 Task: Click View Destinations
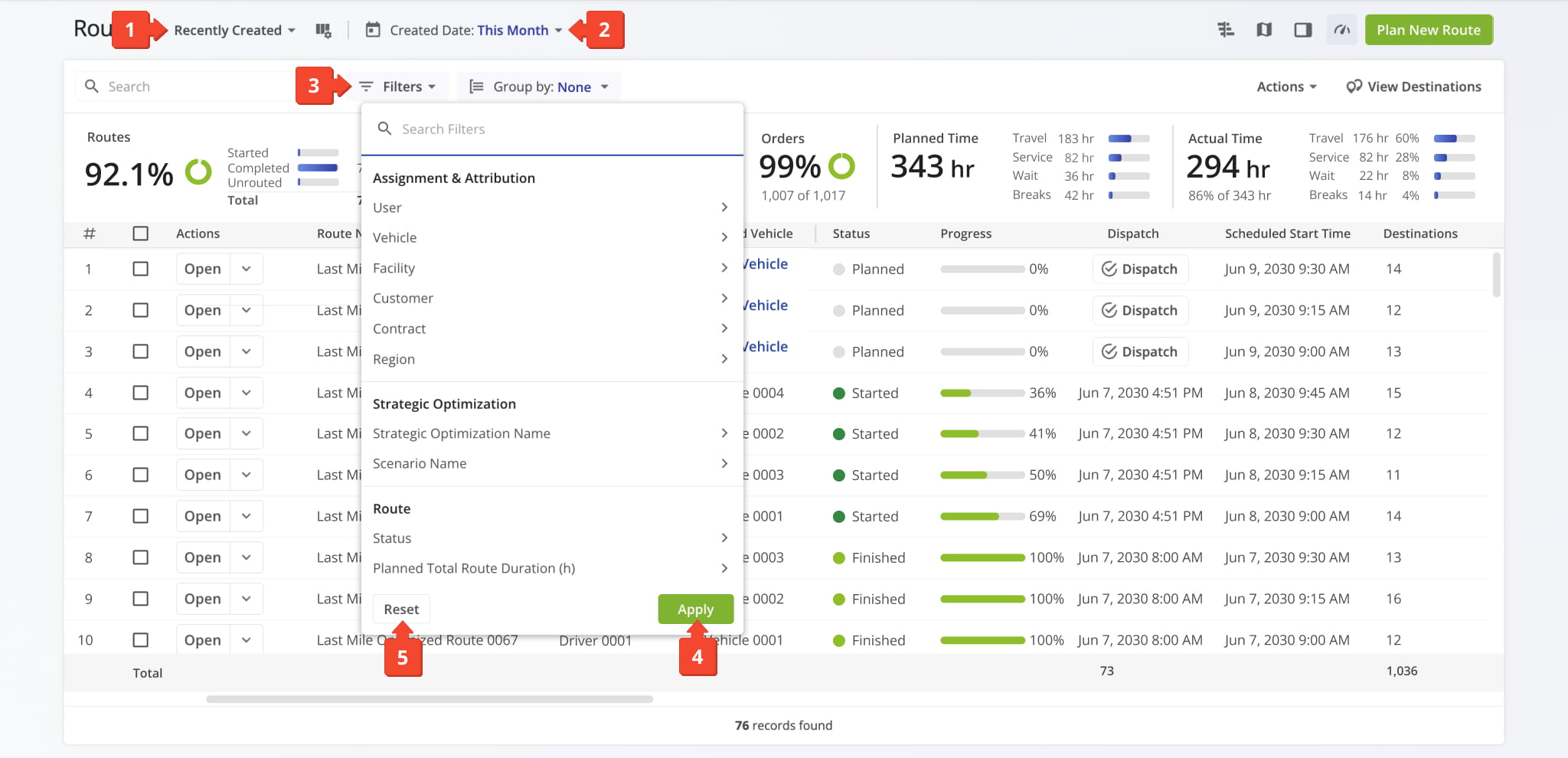pos(1413,87)
